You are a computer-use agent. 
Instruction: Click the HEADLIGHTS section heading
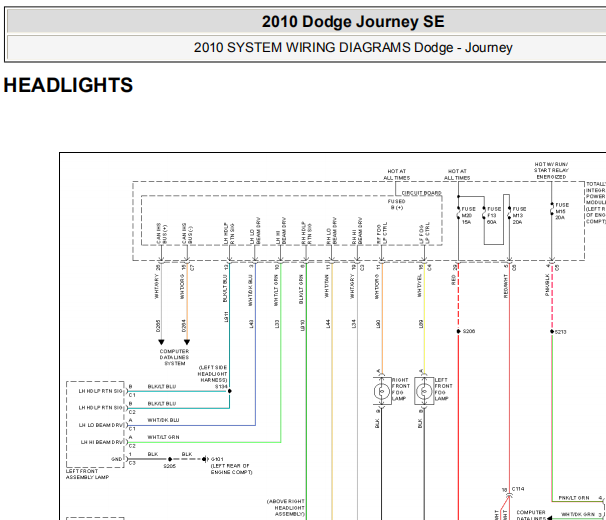(68, 85)
